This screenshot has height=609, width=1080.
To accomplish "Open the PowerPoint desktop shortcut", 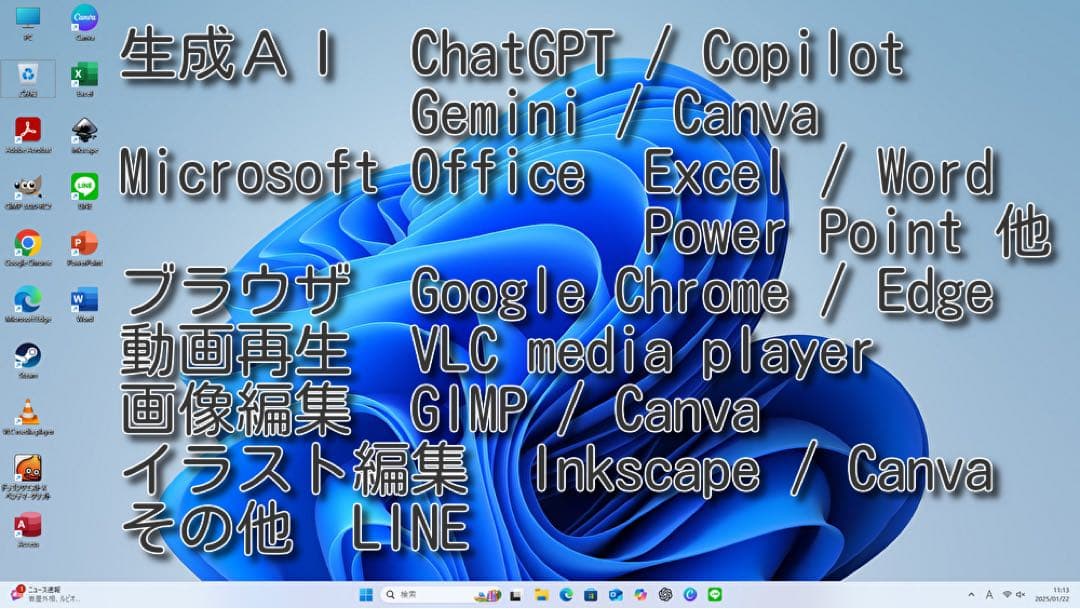I will (84, 242).
